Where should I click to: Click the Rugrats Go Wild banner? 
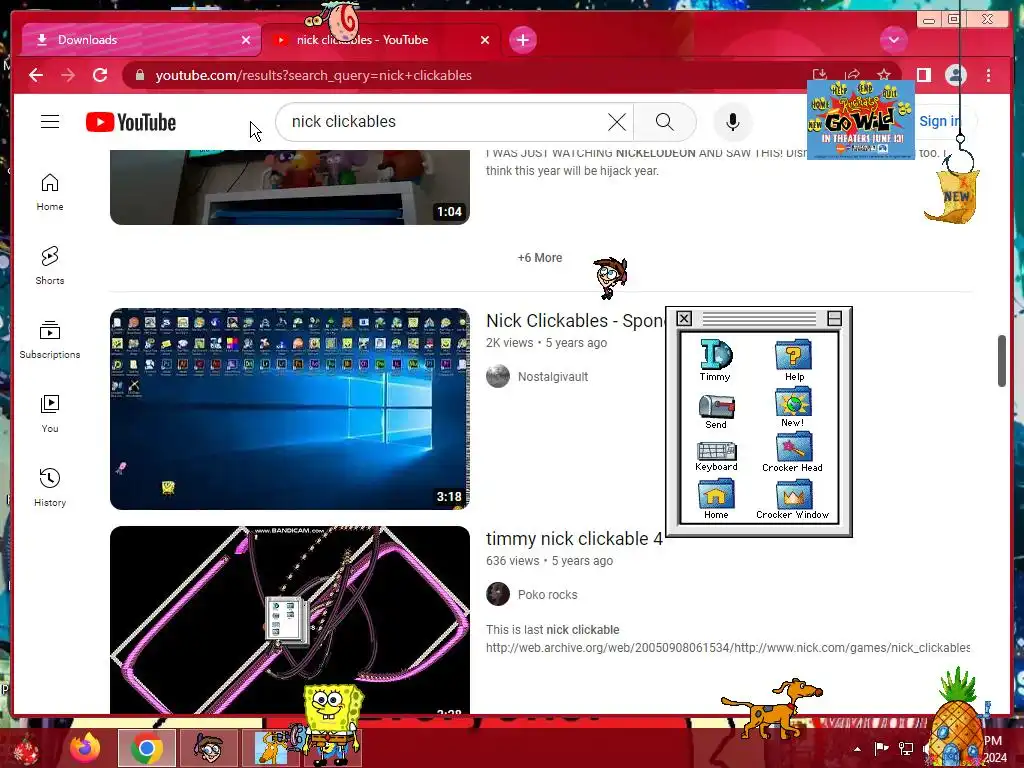[x=861, y=120]
